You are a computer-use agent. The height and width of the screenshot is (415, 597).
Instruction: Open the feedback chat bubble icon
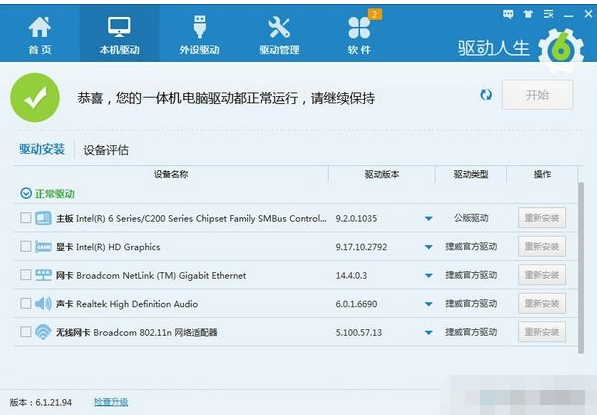[x=508, y=14]
